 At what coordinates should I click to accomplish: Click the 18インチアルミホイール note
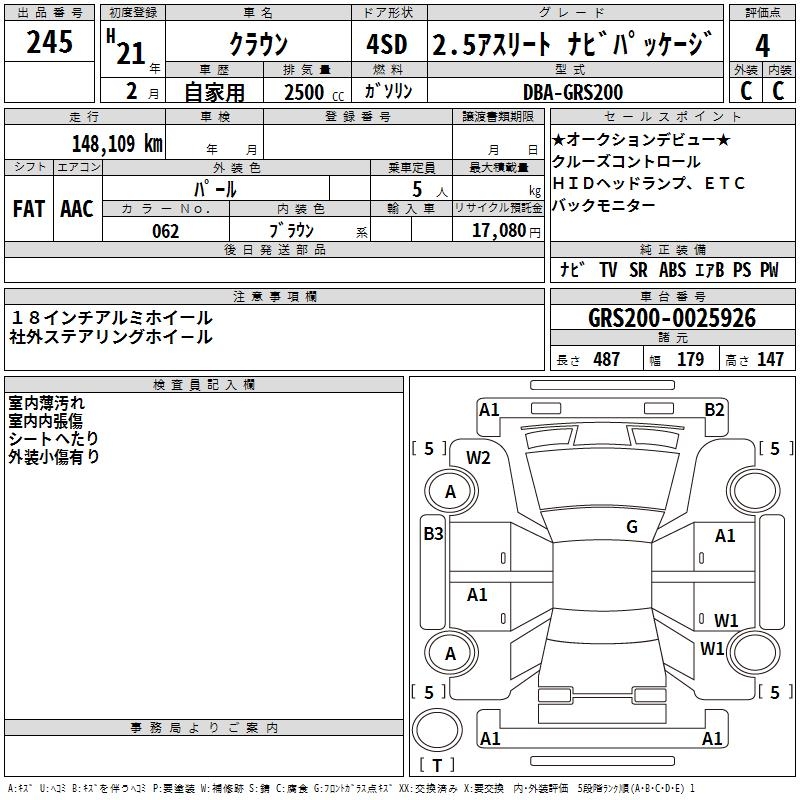(111, 318)
